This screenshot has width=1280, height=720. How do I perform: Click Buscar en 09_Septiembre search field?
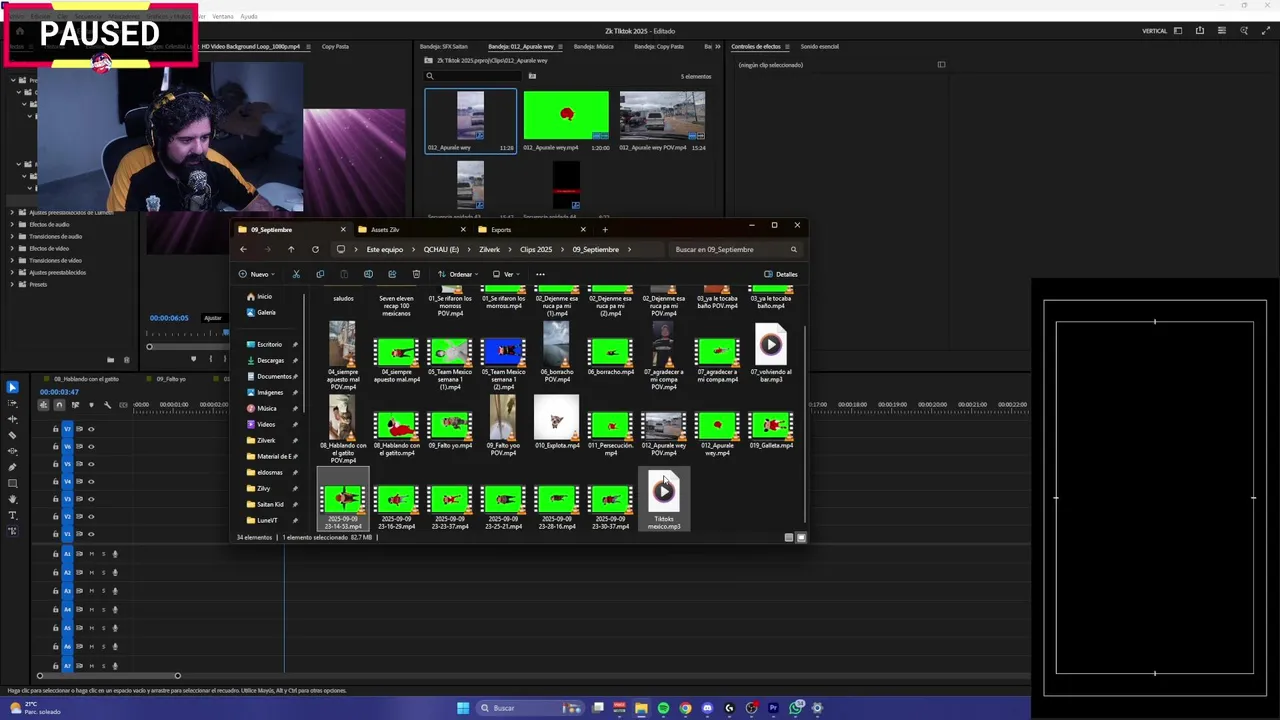735,249
